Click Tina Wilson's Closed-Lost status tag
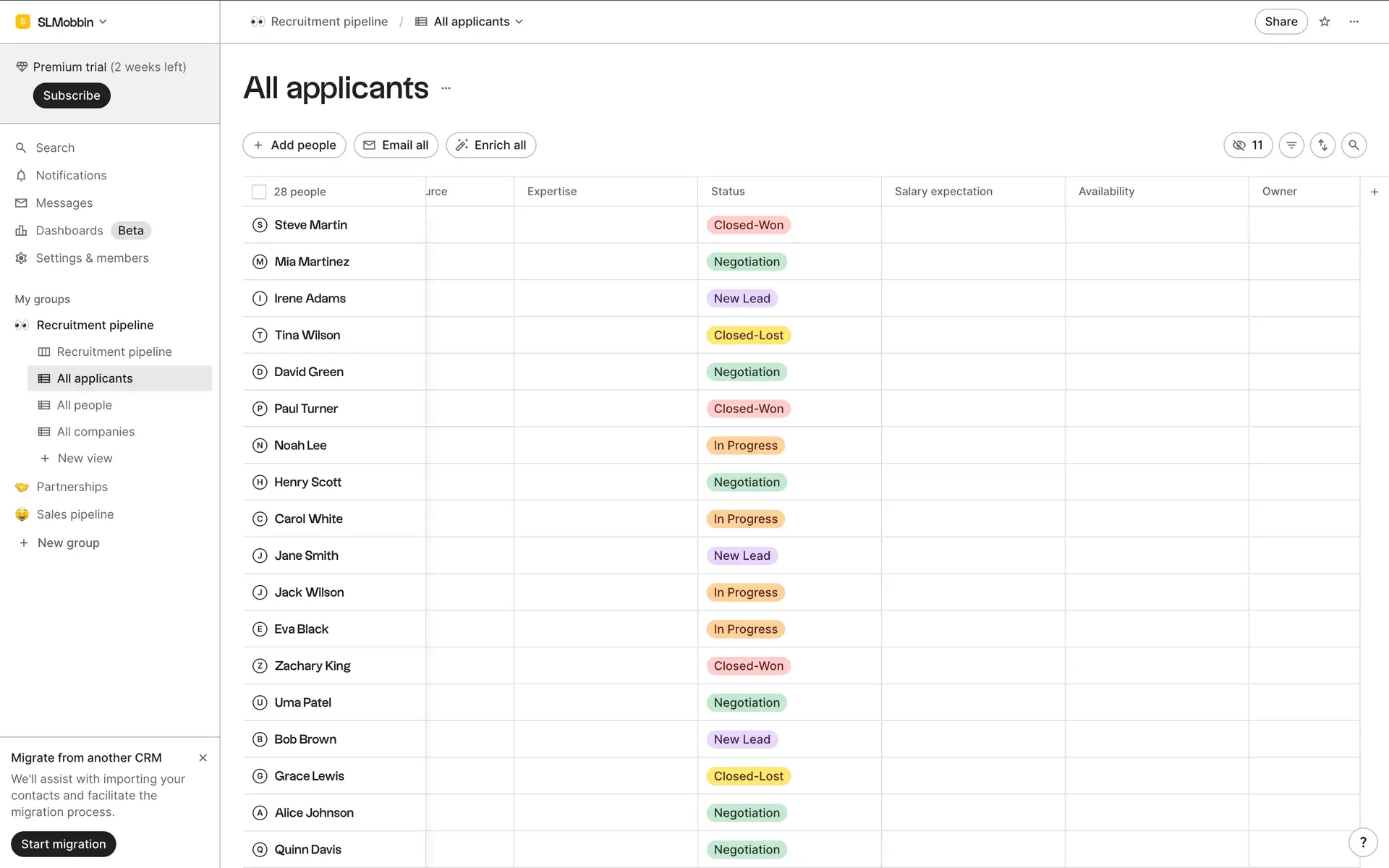1389x868 pixels. (748, 336)
